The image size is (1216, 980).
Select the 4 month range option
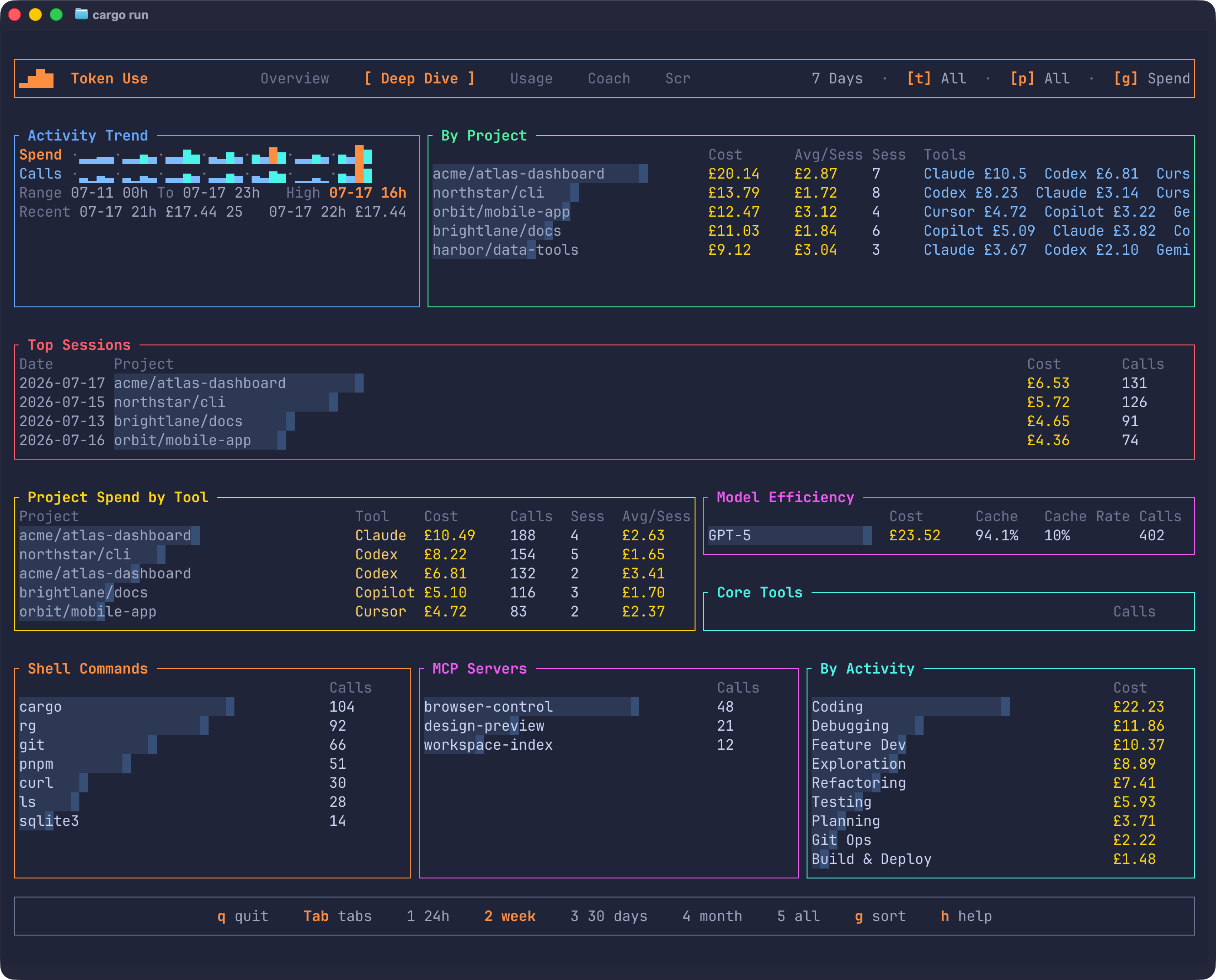tap(712, 916)
